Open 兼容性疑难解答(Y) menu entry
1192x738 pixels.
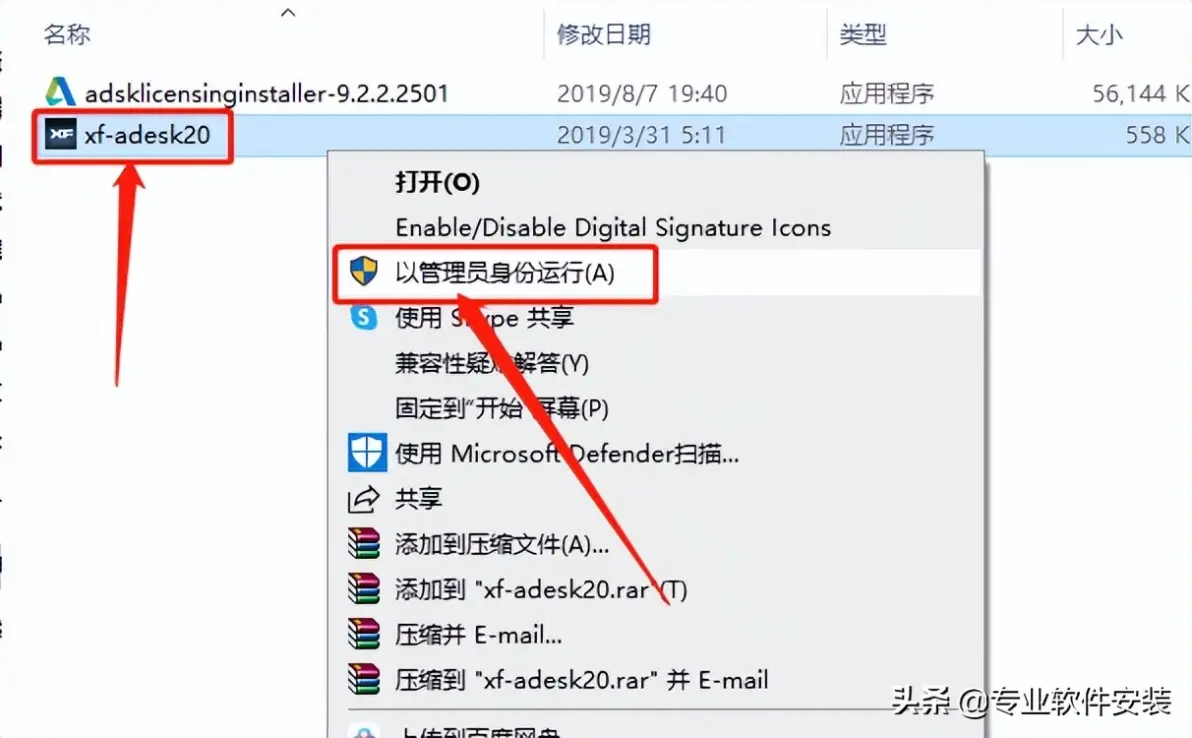[492, 363]
